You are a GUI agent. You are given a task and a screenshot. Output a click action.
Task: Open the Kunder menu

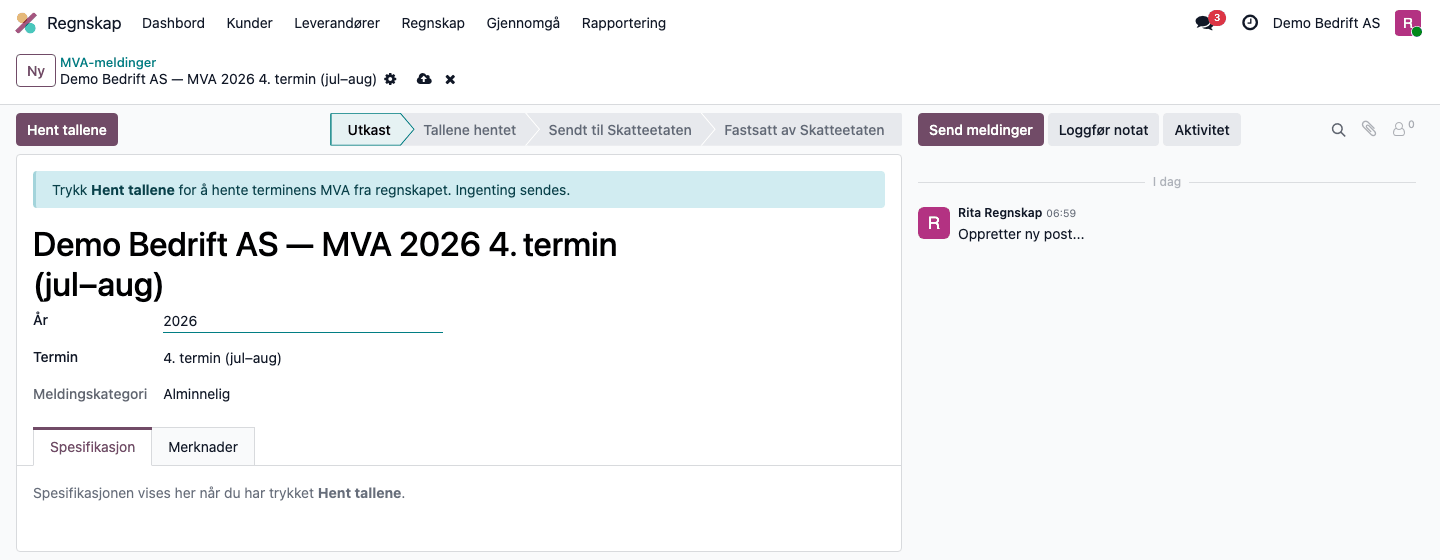[x=250, y=23]
